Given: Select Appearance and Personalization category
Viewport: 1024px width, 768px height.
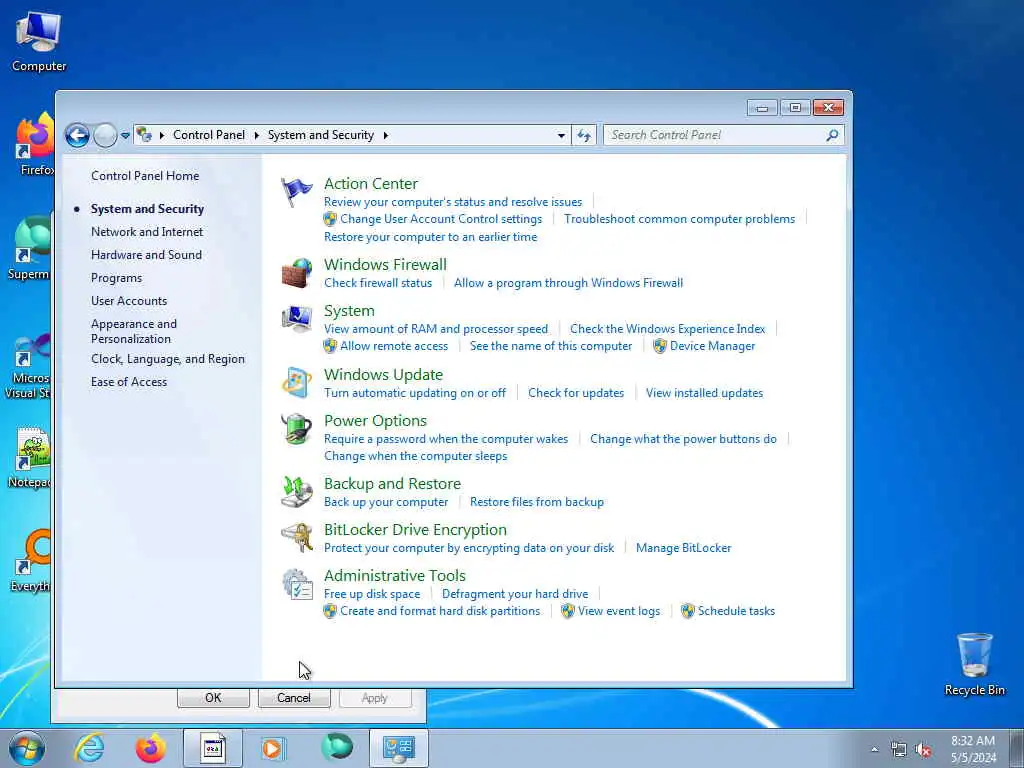Looking at the screenshot, I should coord(134,331).
